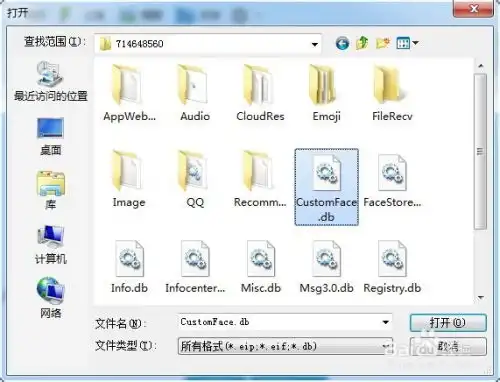Open Libraries (库) in sidebar

(x=50, y=190)
